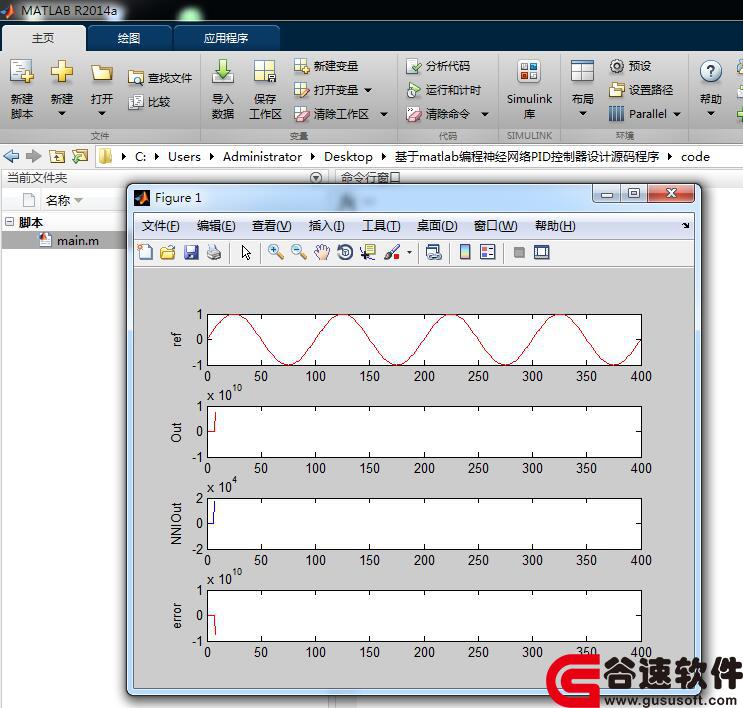Open the Open dropdown arrow
The height and width of the screenshot is (708, 743).
[102, 114]
